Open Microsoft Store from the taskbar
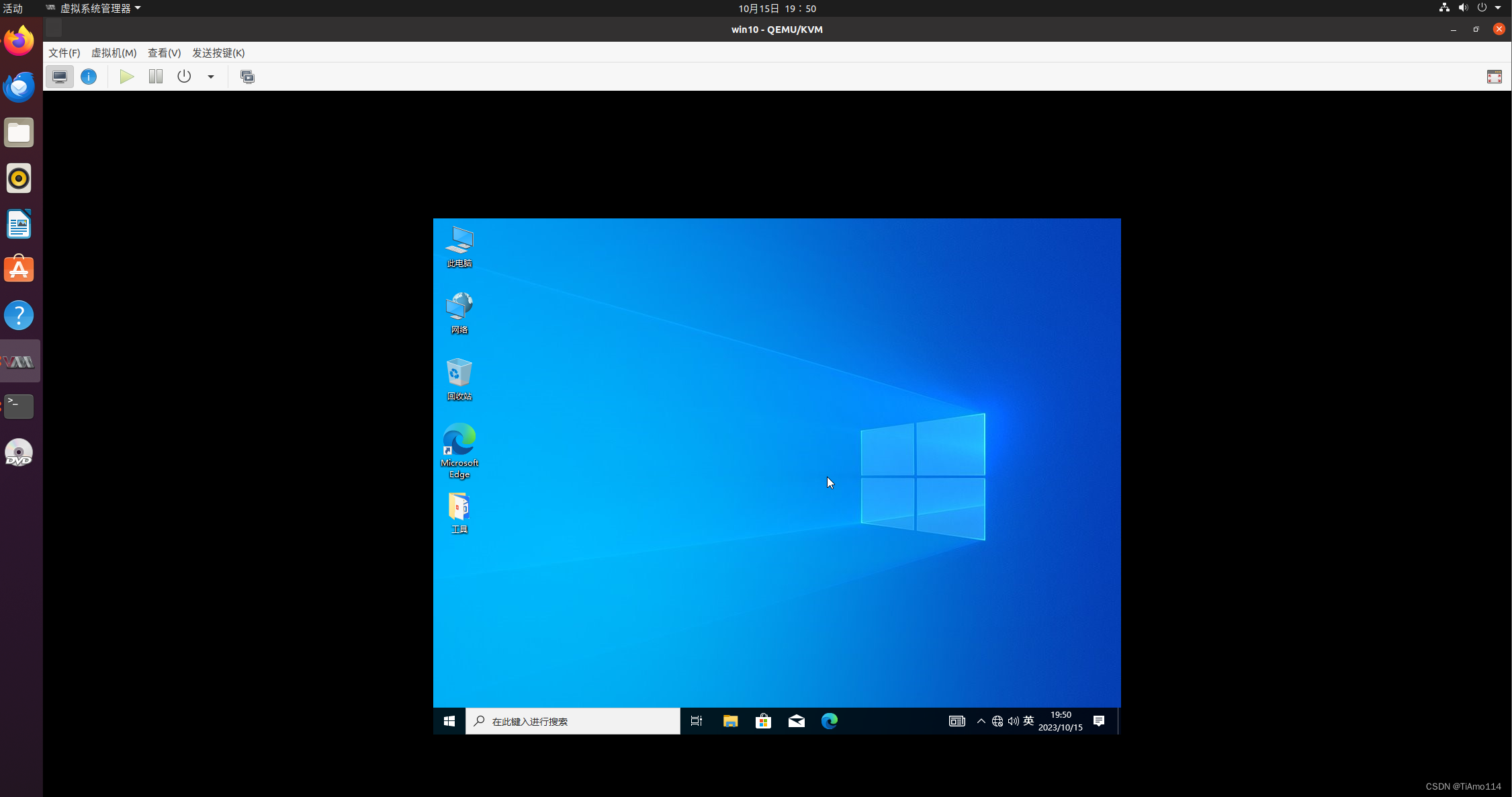Screen dimensions: 1512x797 tap(763, 721)
